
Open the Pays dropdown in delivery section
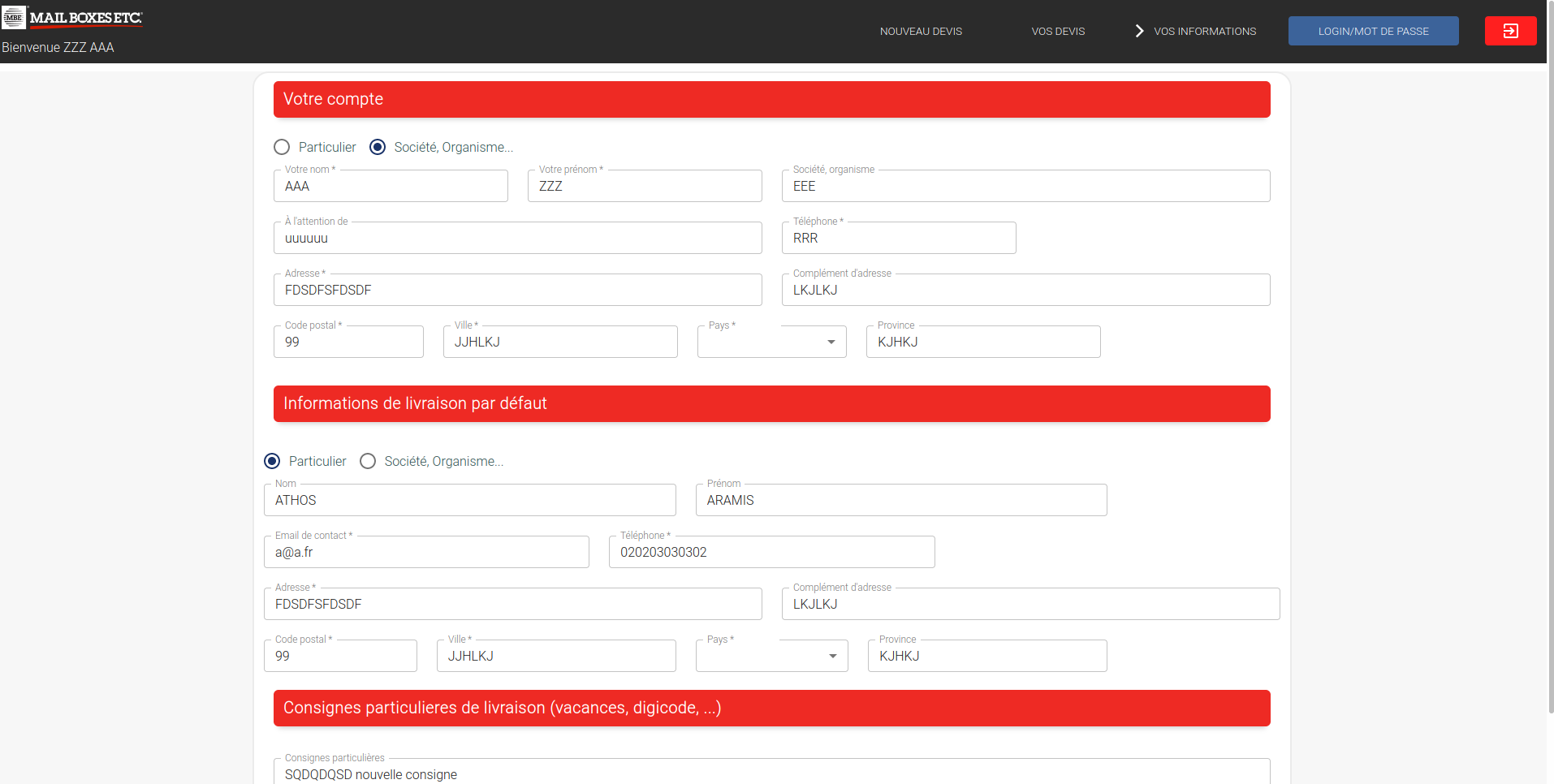click(771, 656)
